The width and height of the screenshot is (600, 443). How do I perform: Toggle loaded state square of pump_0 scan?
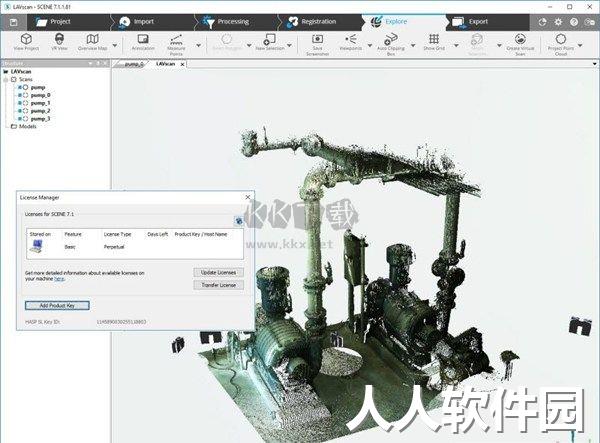click(20, 95)
